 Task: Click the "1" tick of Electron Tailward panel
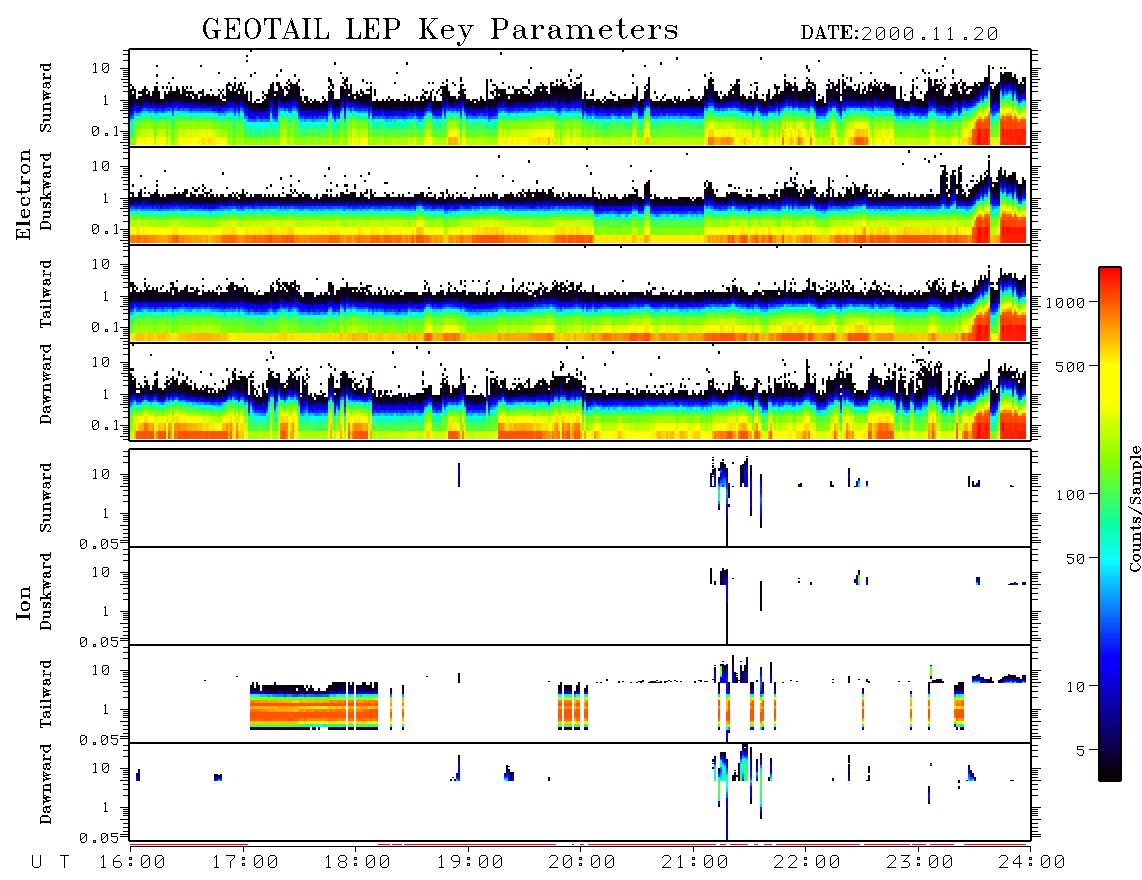click(x=106, y=296)
